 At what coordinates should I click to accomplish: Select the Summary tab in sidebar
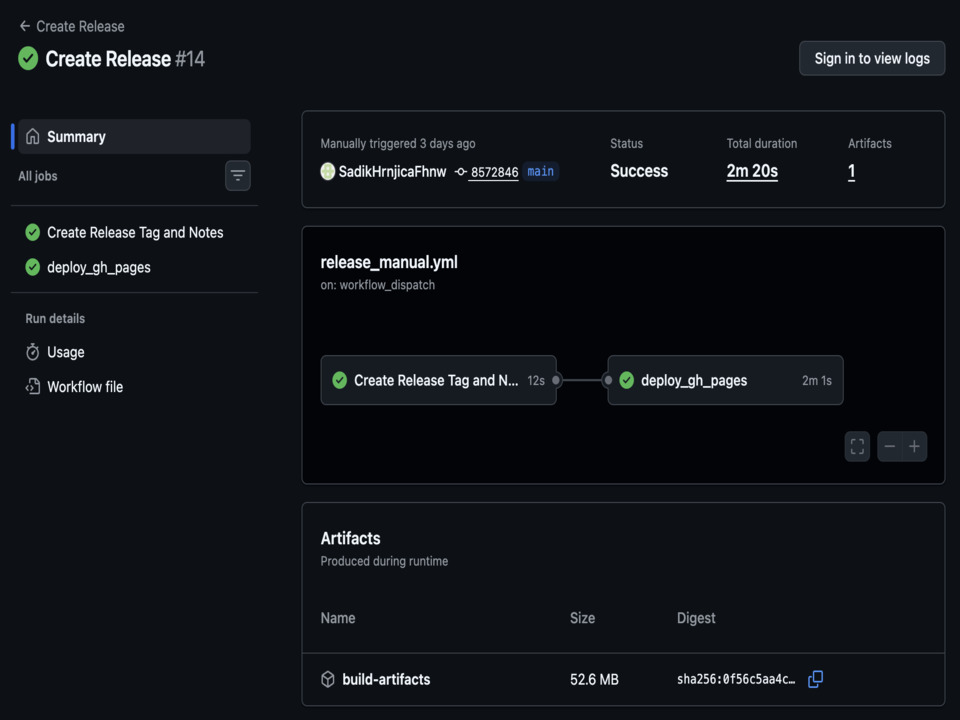[134, 137]
